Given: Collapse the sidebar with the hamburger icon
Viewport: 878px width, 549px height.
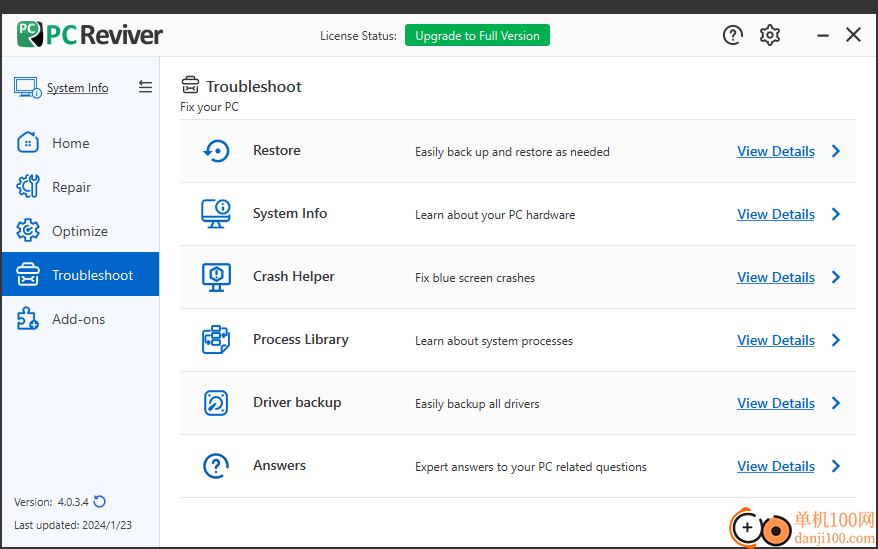Looking at the screenshot, I should [x=146, y=87].
